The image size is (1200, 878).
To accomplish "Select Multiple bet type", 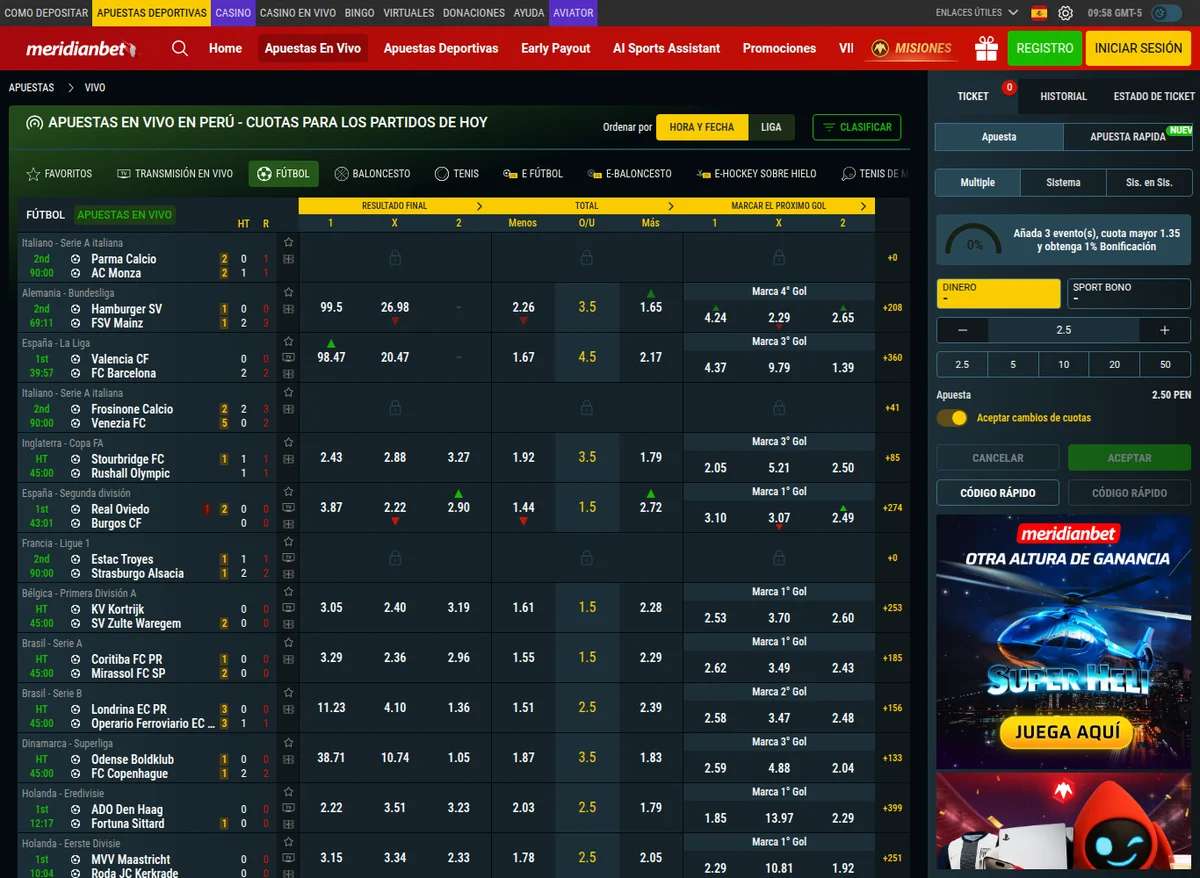I will point(978,183).
